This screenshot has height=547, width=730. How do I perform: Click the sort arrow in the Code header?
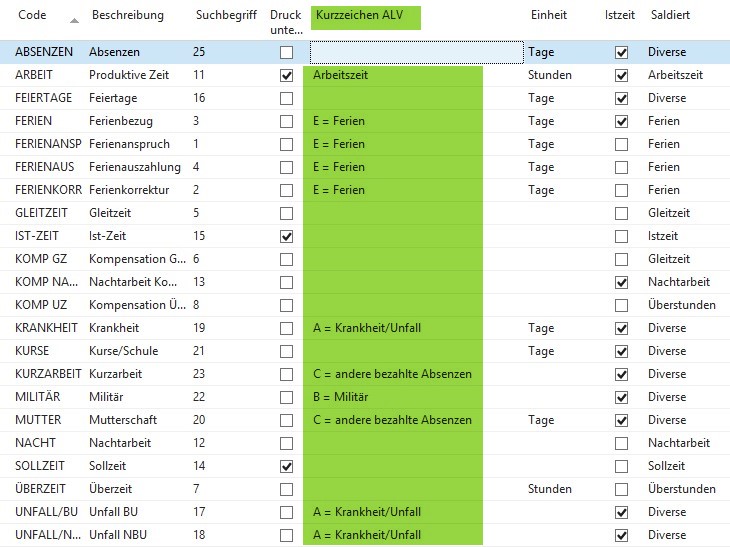[74, 20]
